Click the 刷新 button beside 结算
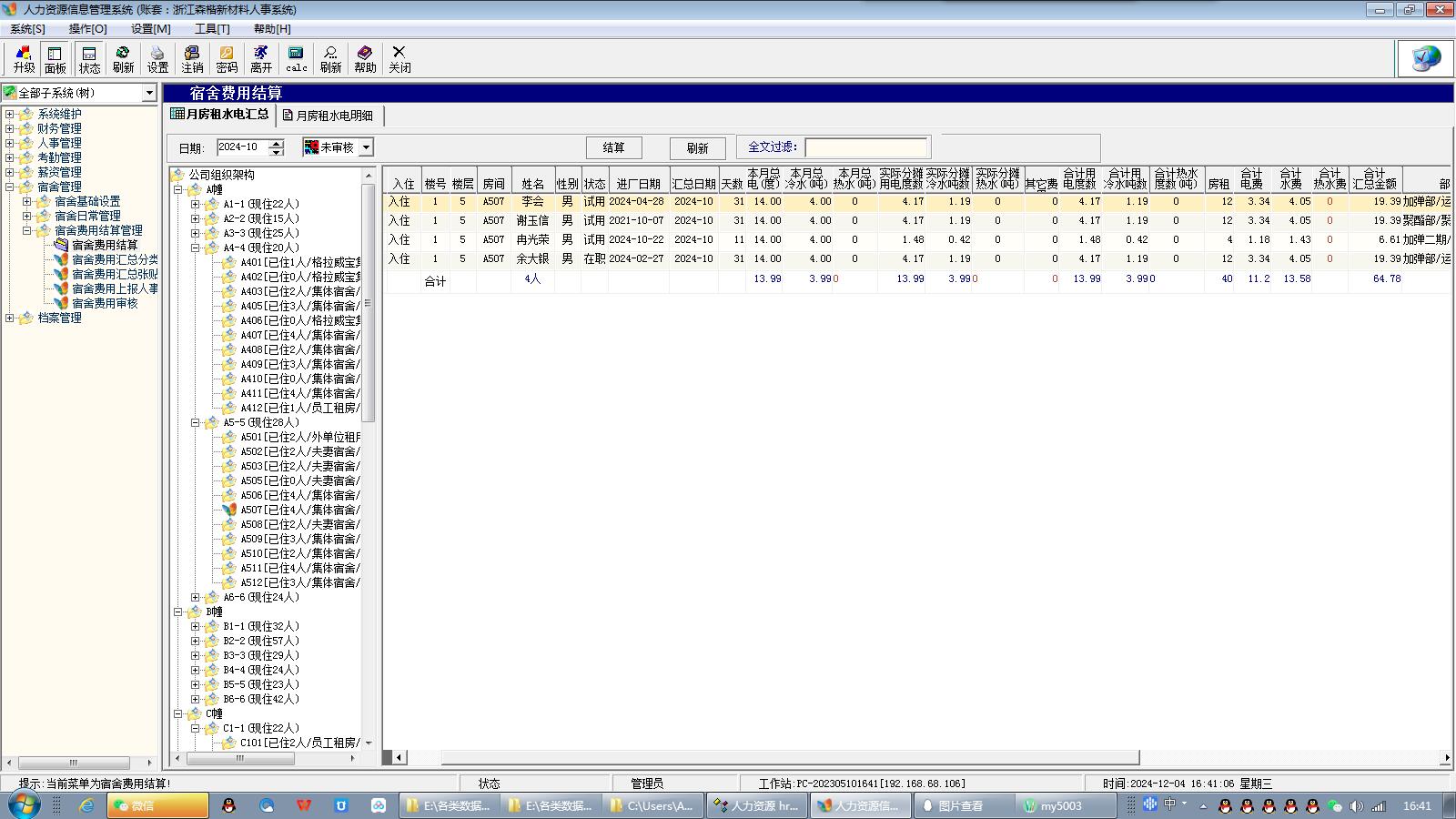 pyautogui.click(x=697, y=148)
